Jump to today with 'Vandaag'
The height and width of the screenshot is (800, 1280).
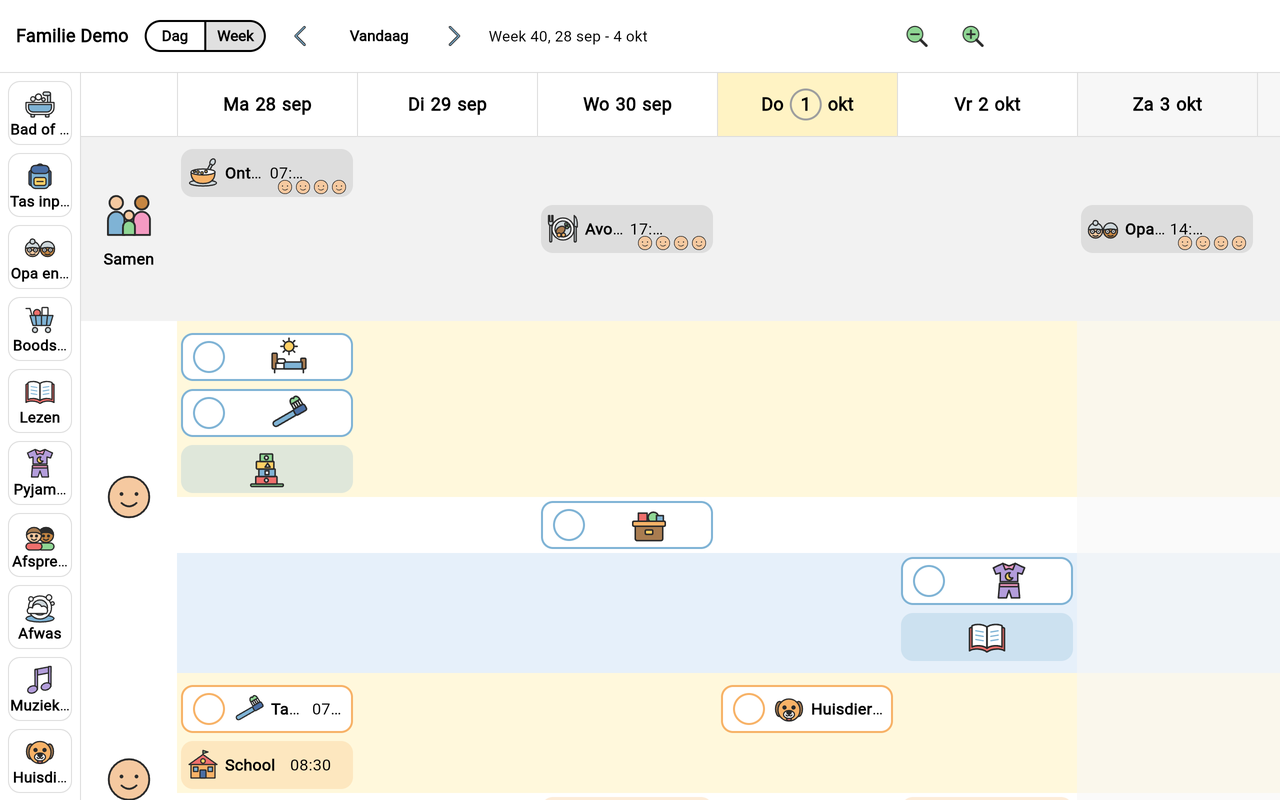[379, 36]
